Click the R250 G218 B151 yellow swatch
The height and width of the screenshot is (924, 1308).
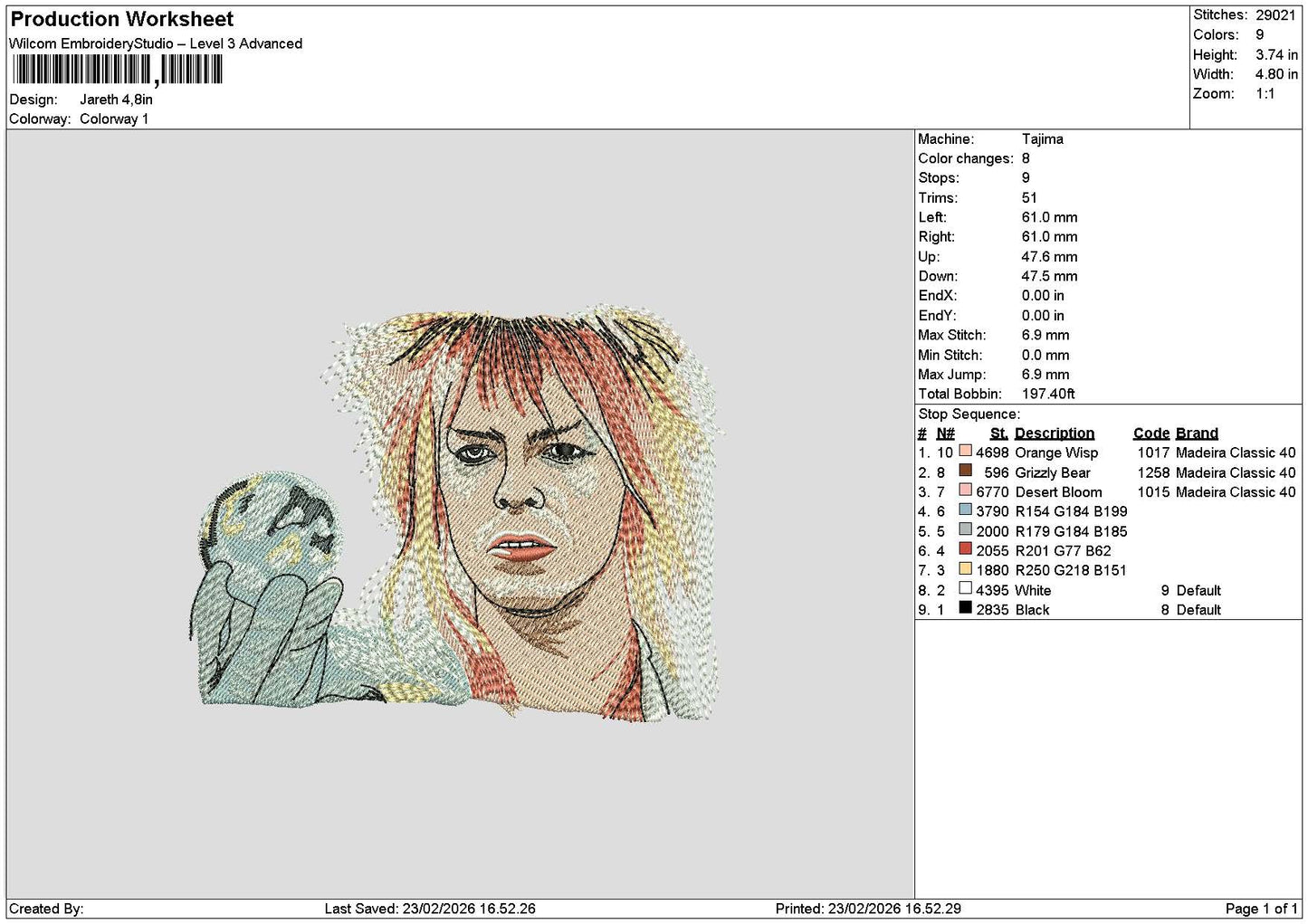[965, 568]
